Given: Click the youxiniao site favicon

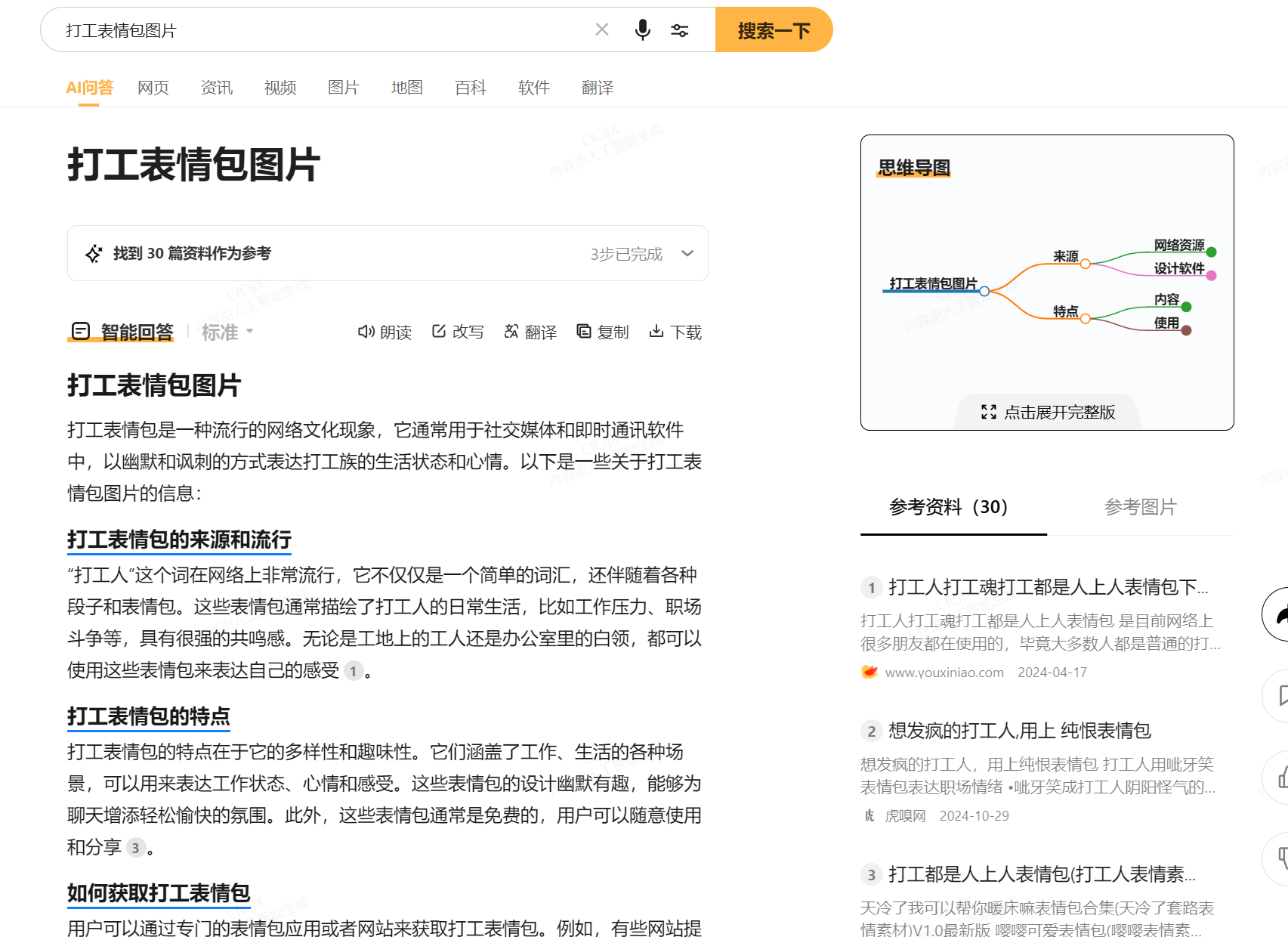Looking at the screenshot, I should (869, 672).
